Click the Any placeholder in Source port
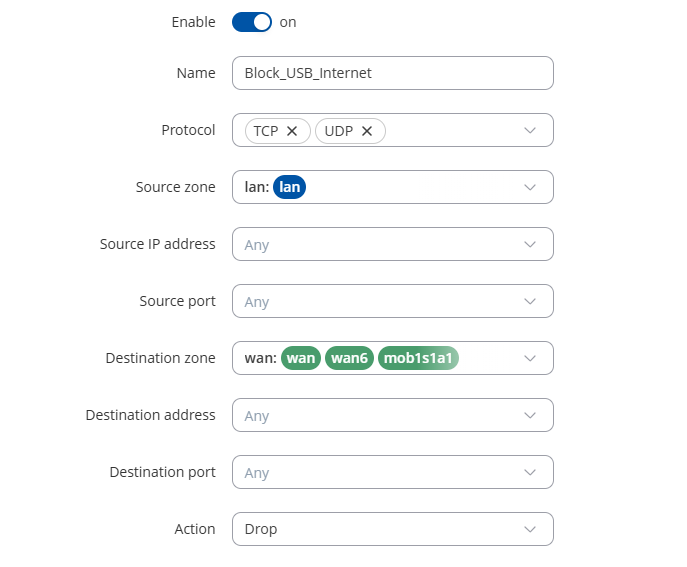 coord(257,302)
